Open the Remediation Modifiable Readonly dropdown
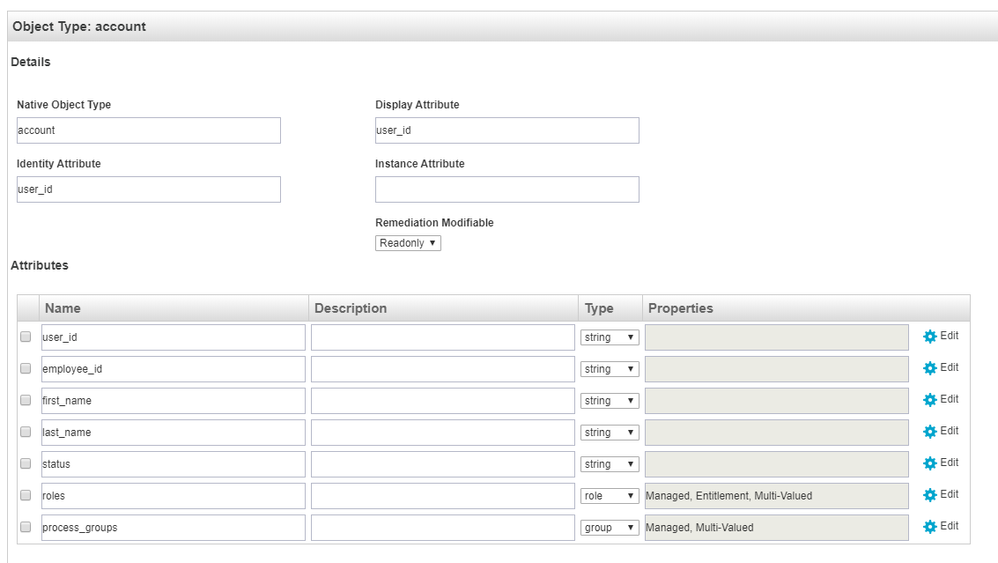Image resolution: width=998 pixels, height=563 pixels. 408,243
